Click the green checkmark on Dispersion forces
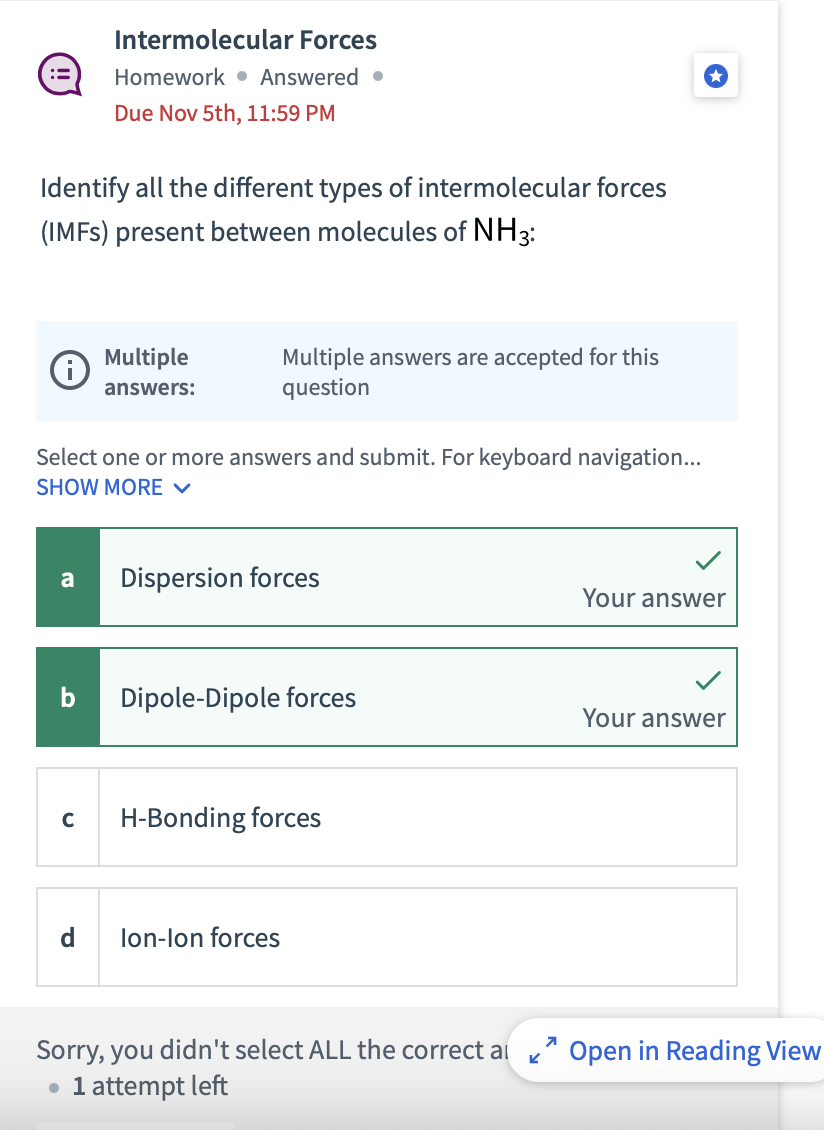Screen dimensions: 824x1130 tap(708, 561)
